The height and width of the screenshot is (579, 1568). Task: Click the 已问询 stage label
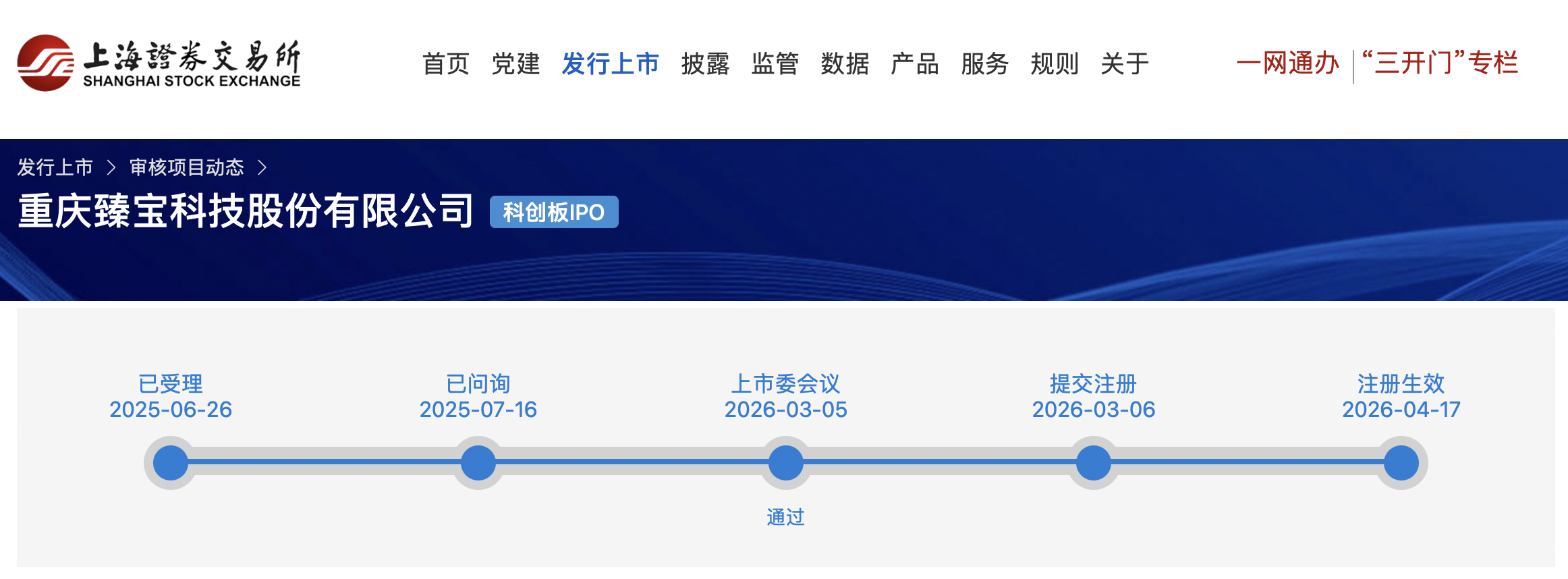tap(478, 383)
